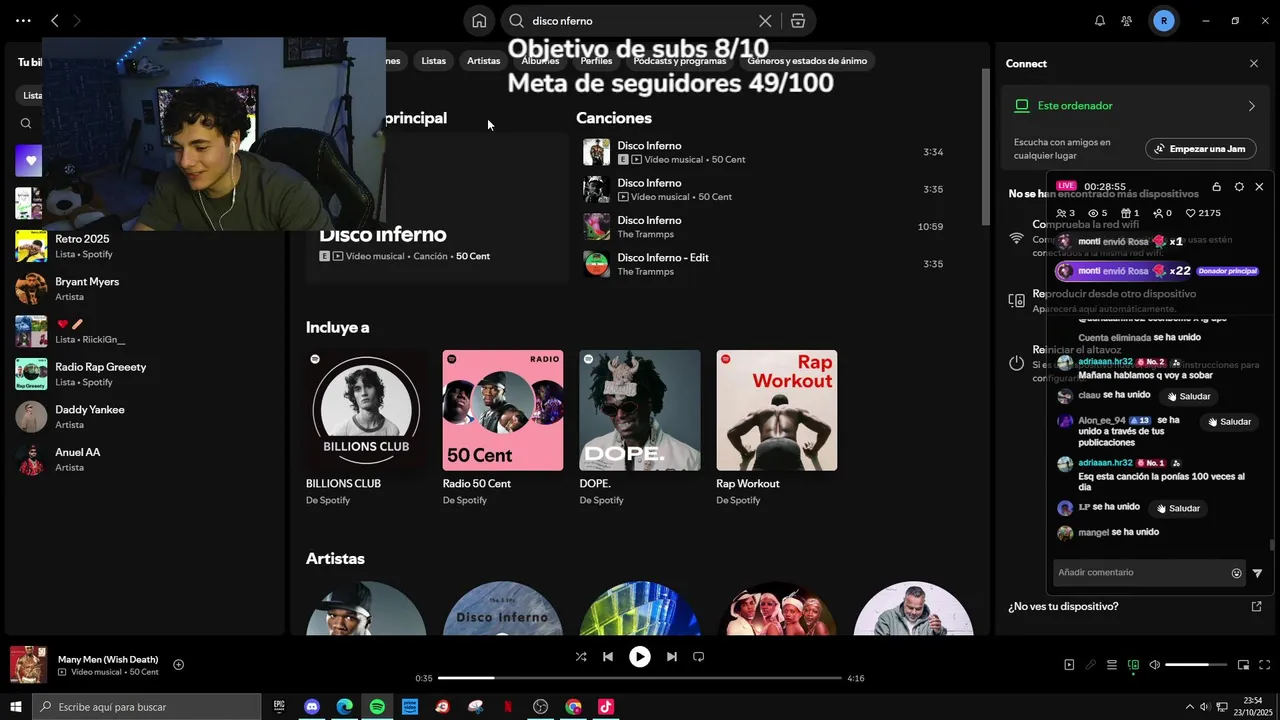This screenshot has height=720, width=1280.
Task: Seek within the song progress bar
Action: tap(640, 678)
